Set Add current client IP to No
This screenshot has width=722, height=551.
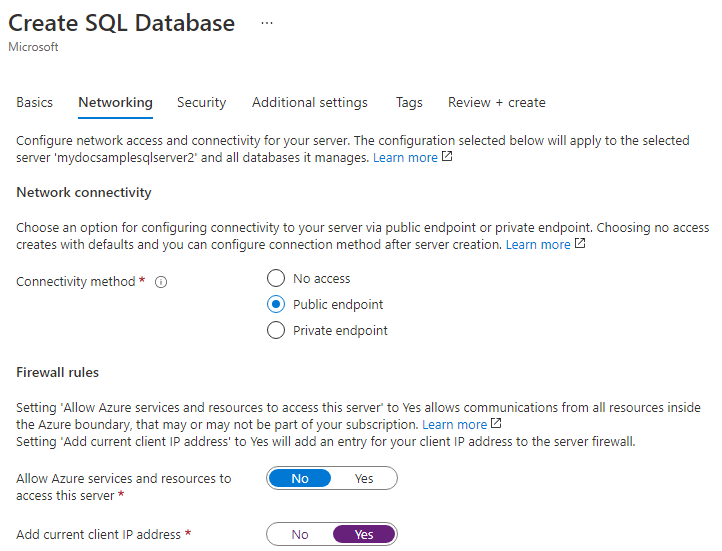(x=300, y=535)
